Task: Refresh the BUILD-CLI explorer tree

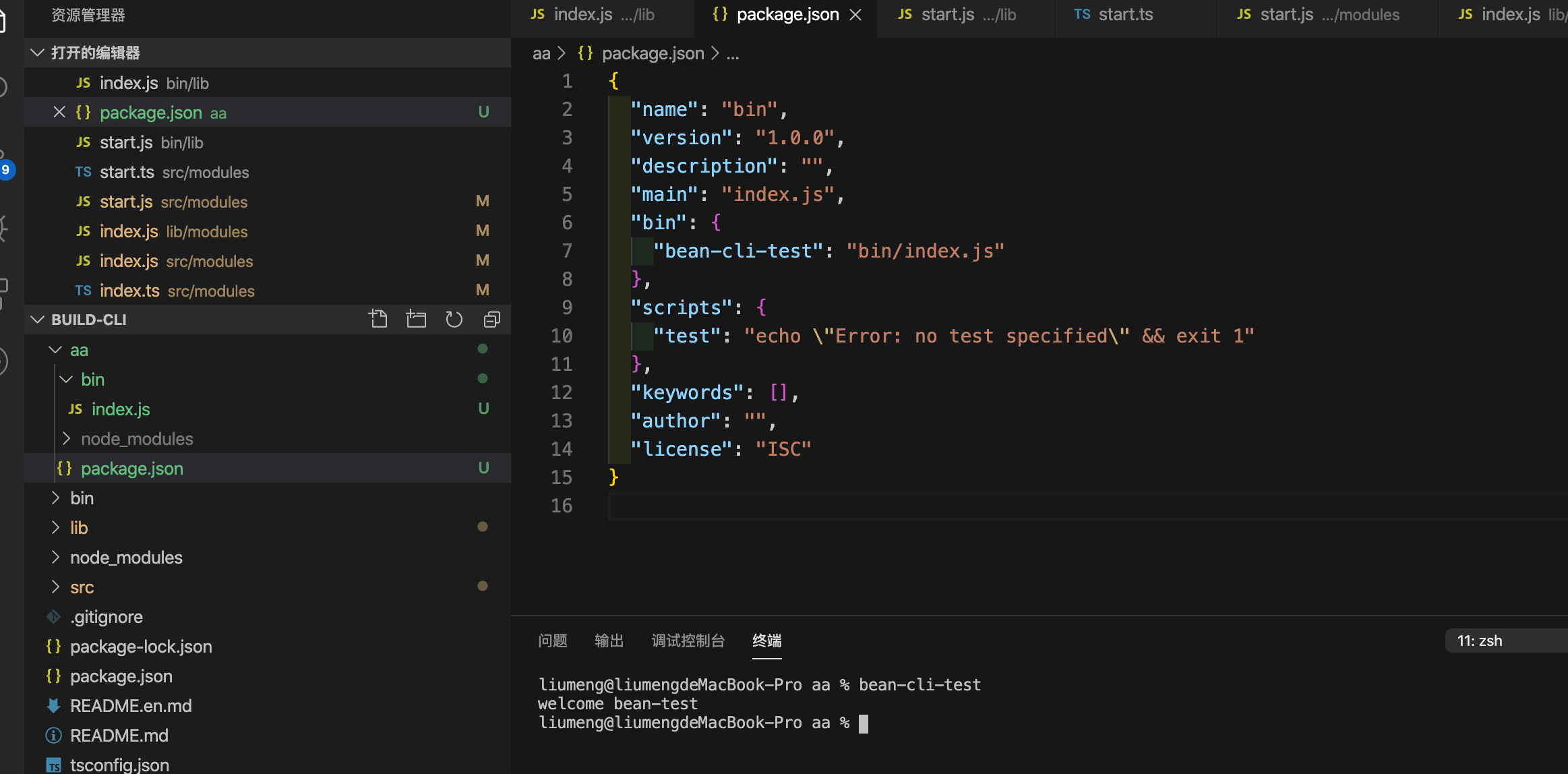Action: 454,319
